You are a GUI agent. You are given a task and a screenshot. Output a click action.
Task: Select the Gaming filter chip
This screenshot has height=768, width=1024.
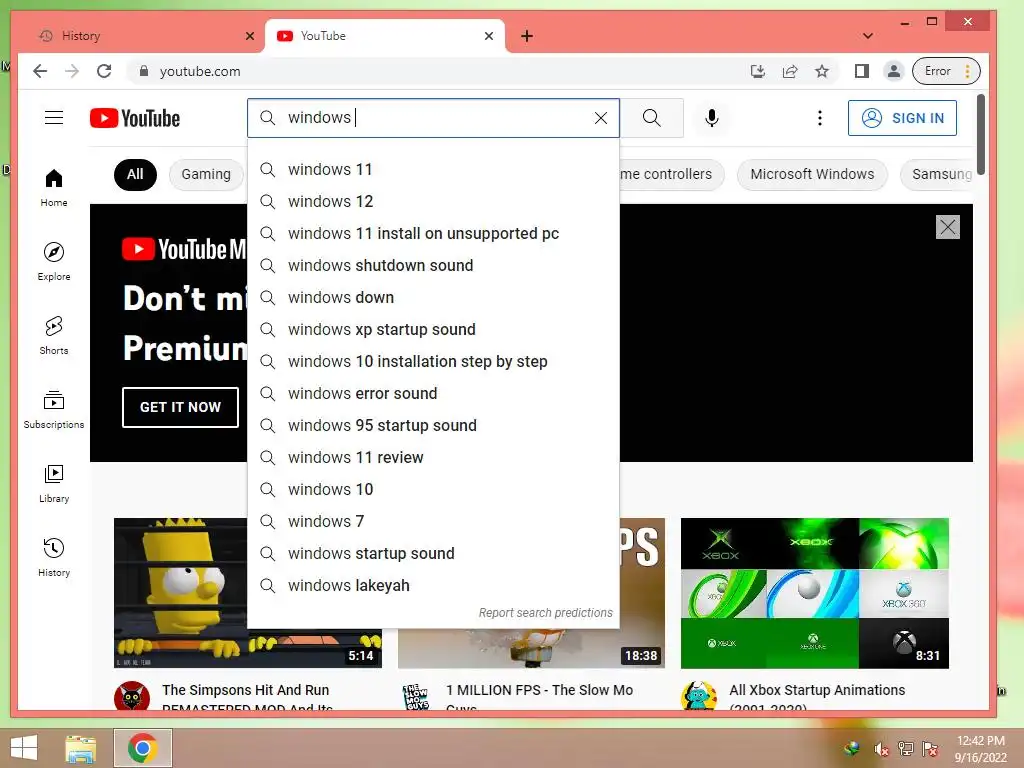pyautogui.click(x=206, y=174)
